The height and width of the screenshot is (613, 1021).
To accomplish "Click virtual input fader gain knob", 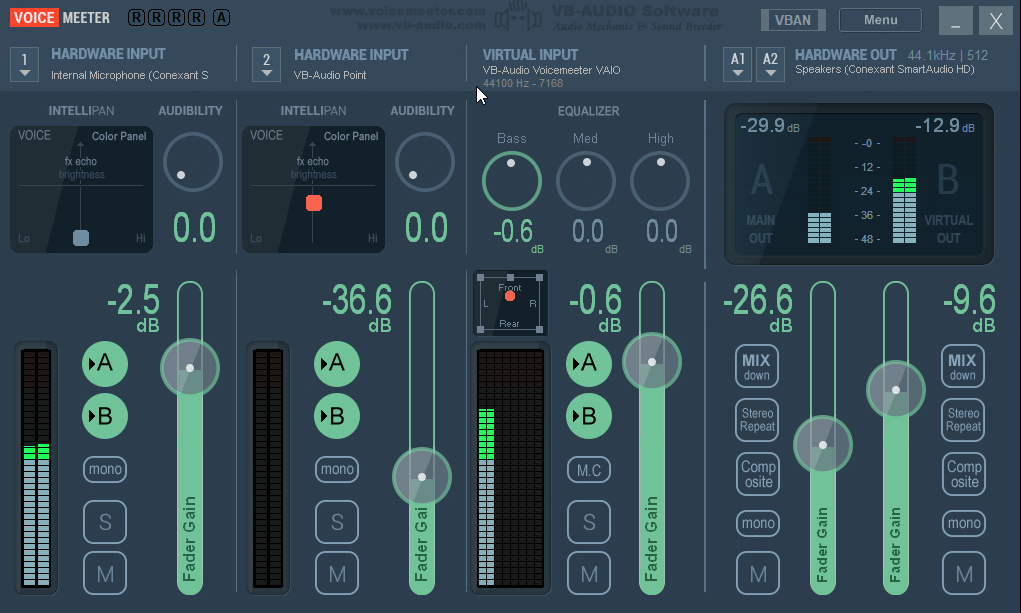I will 652,362.
